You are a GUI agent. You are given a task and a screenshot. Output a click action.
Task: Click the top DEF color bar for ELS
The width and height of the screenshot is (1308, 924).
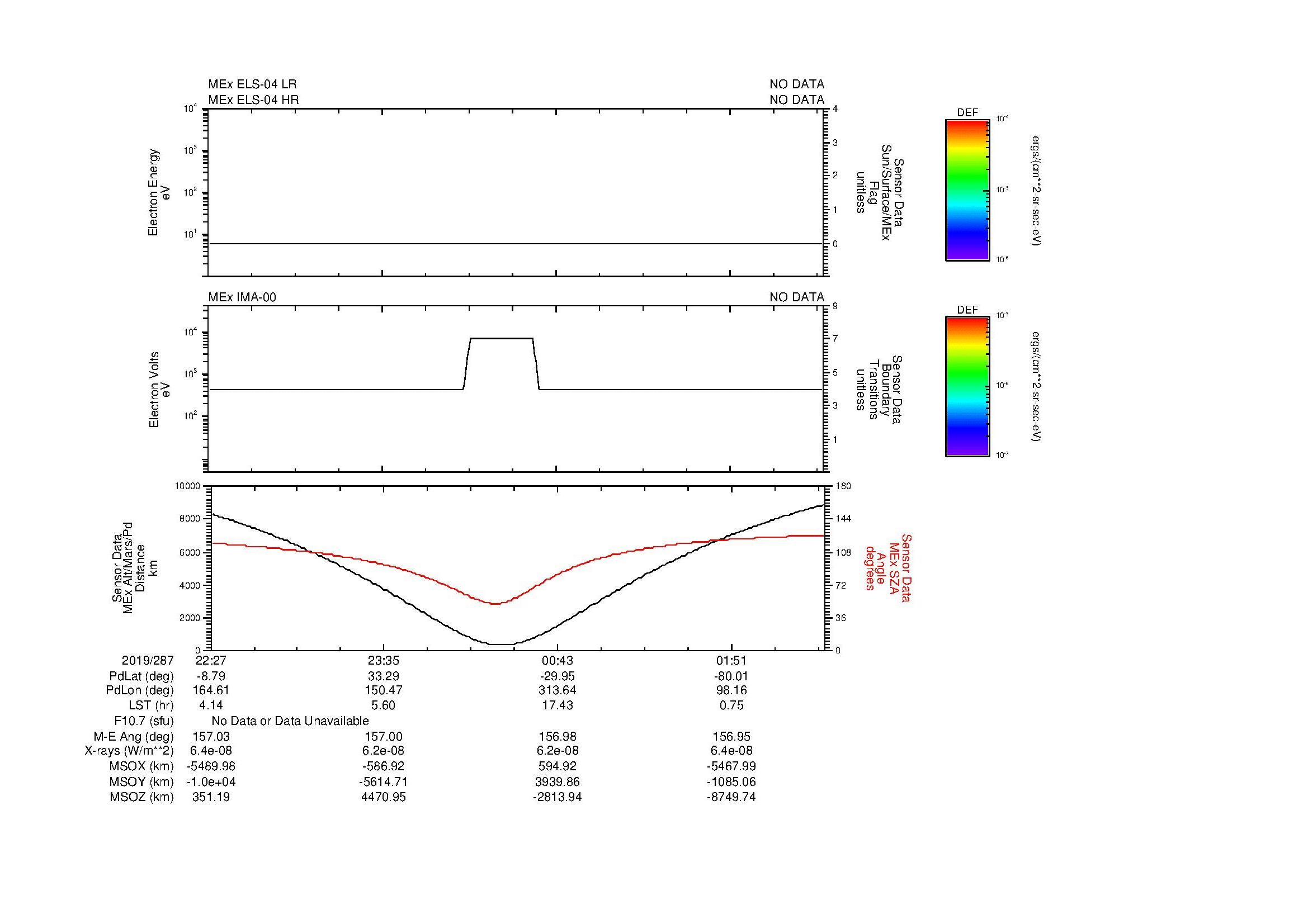[x=967, y=190]
